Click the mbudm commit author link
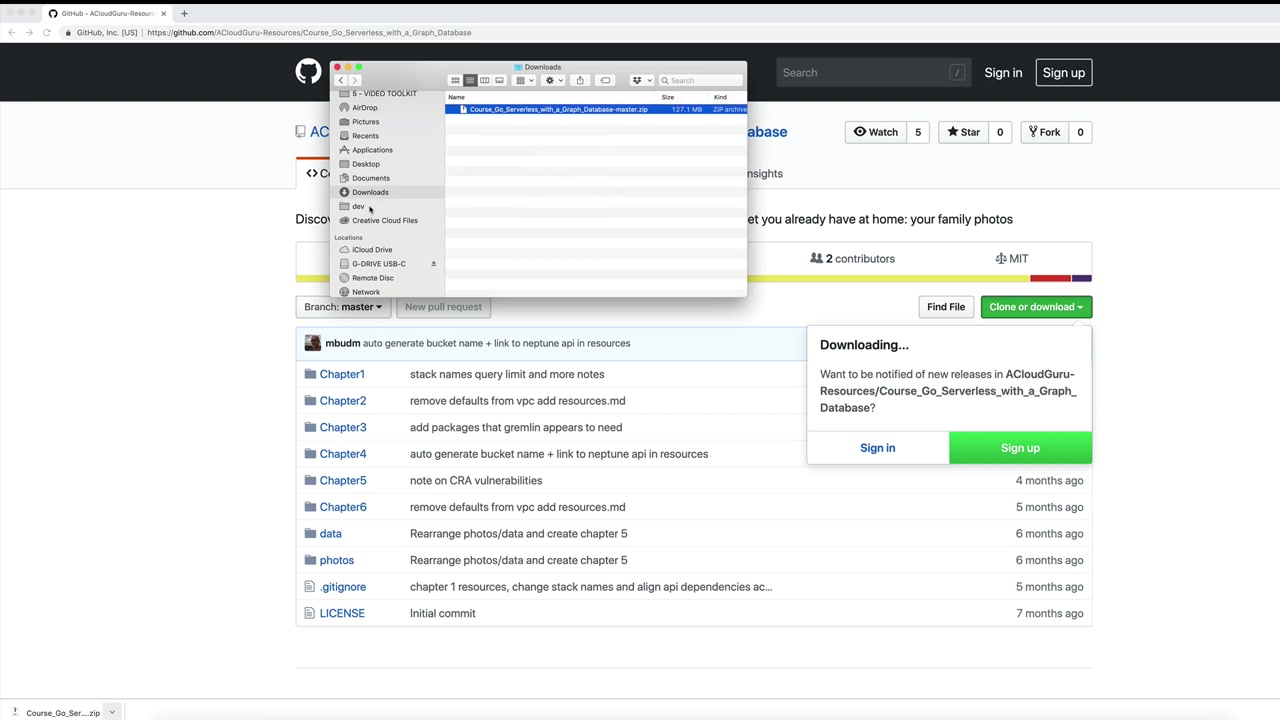This screenshot has height=720, width=1280. coord(342,343)
